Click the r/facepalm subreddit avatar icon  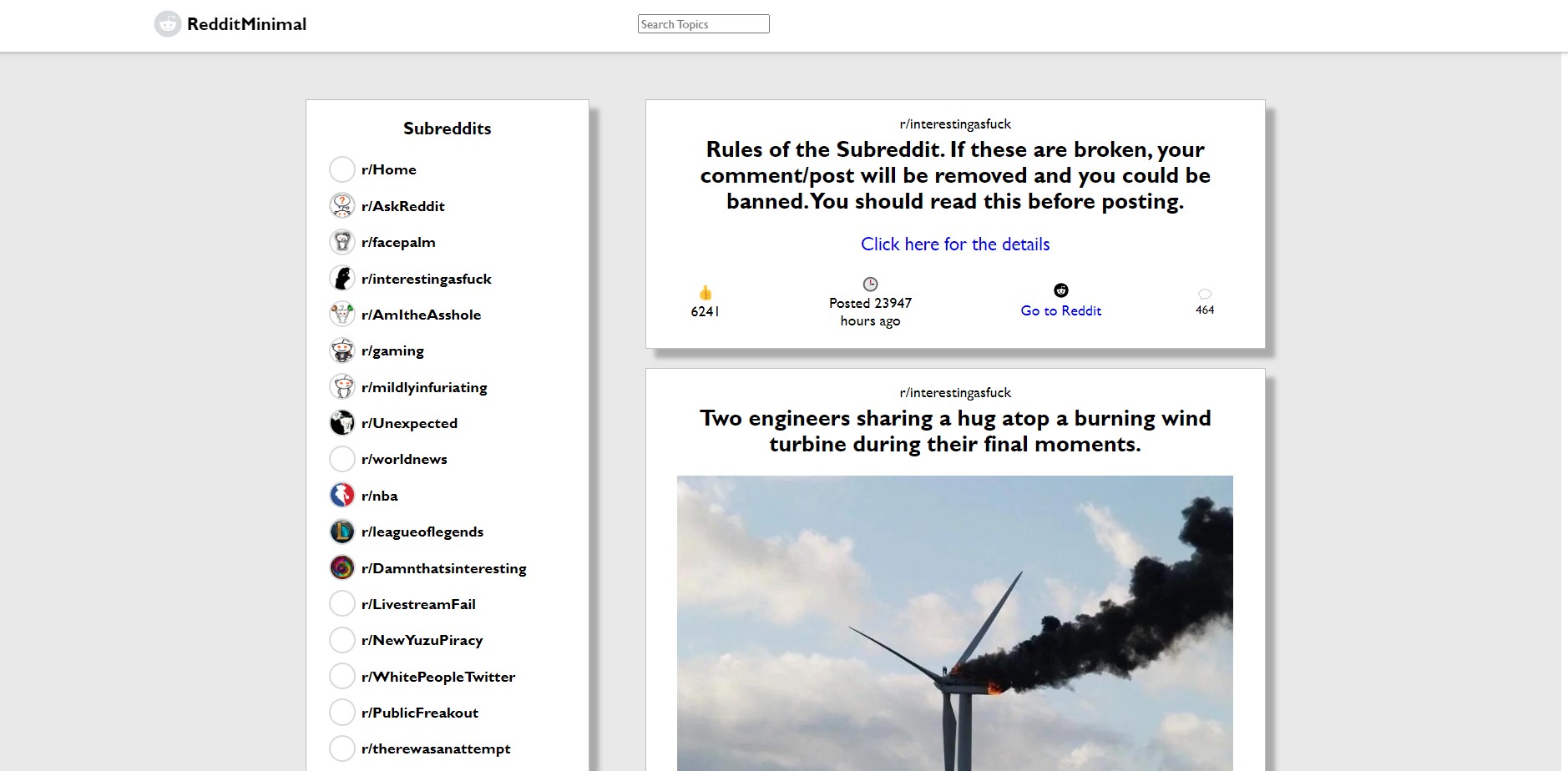(342, 242)
